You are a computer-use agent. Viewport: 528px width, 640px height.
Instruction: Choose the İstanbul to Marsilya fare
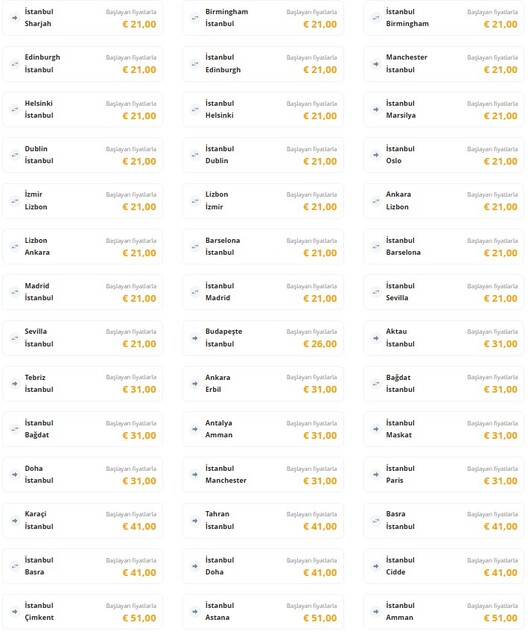pos(444,109)
